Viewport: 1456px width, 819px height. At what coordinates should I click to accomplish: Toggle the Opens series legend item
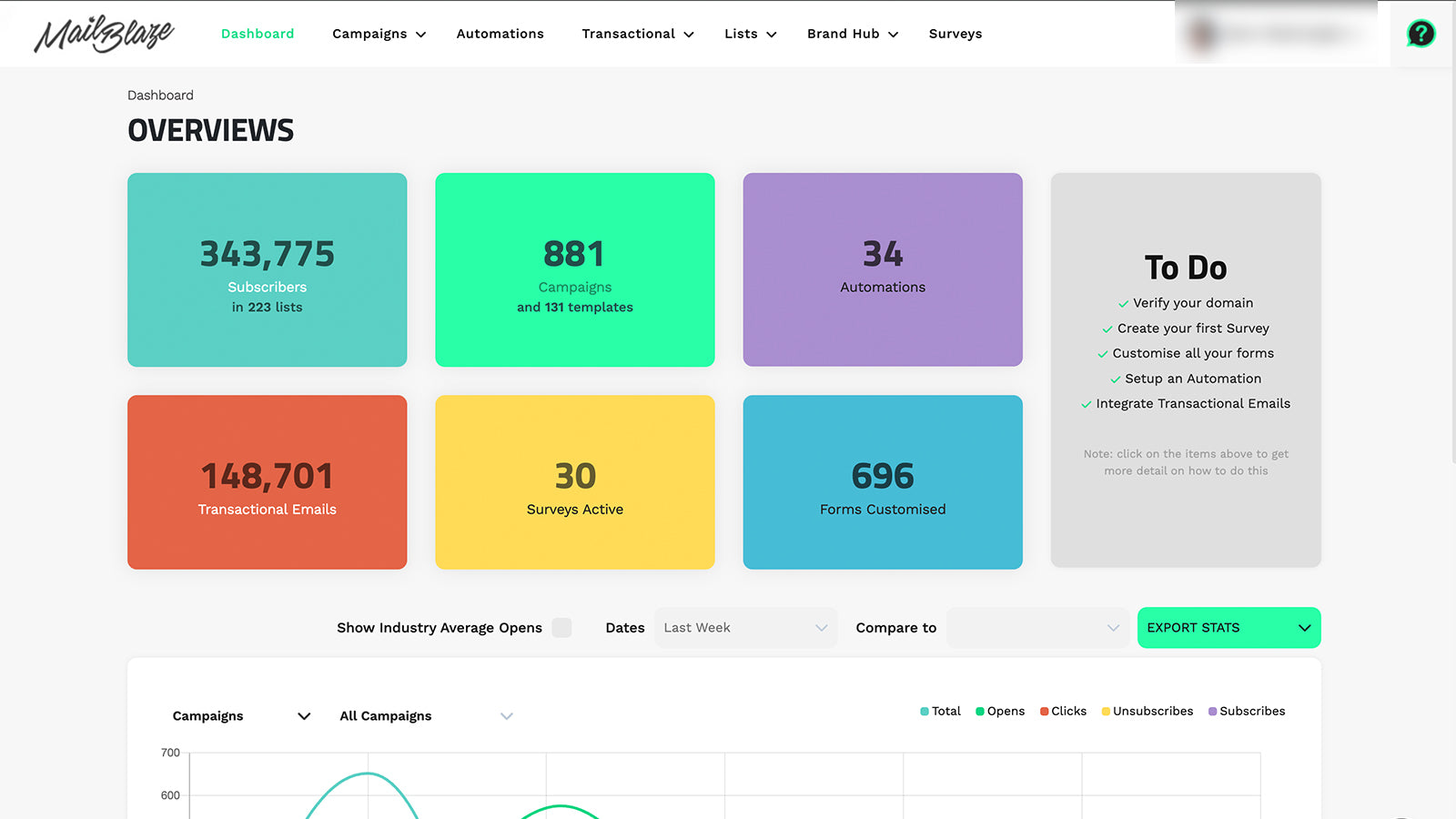pyautogui.click(x=1000, y=712)
